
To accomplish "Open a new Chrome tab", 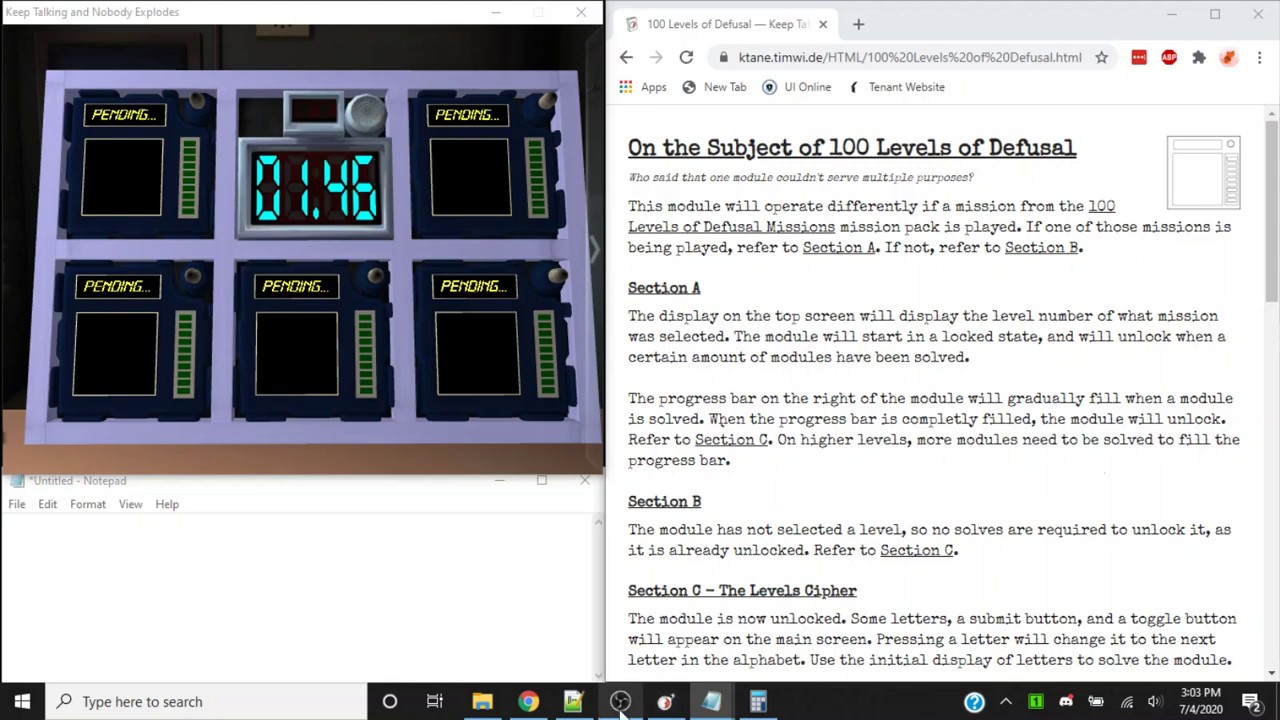I will (x=858, y=24).
